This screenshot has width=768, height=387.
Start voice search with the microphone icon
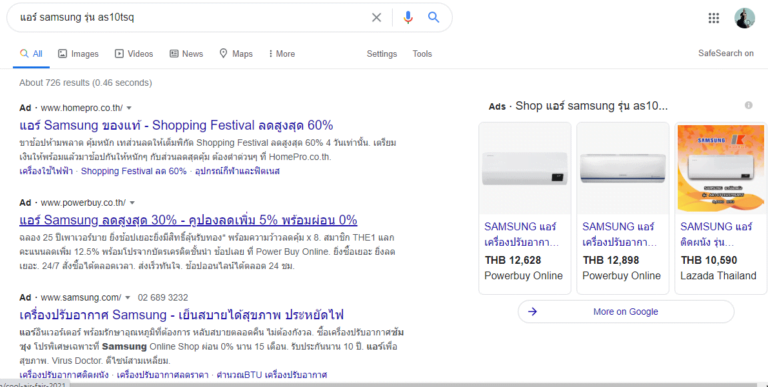tap(408, 18)
